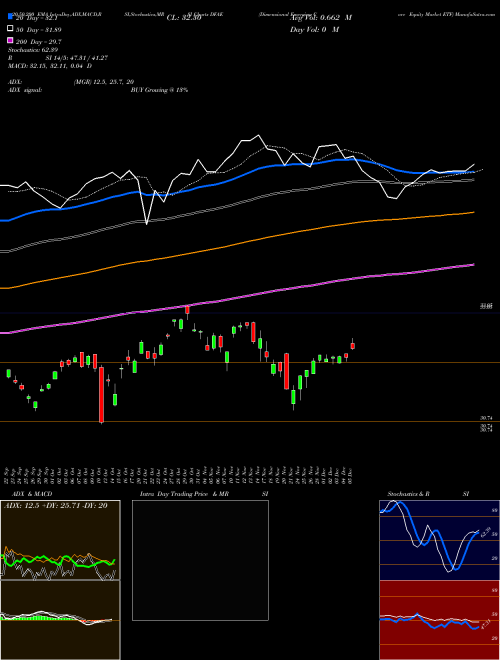This screenshot has width=500, height=660.
Task: Click the thick blue 20 Day moving average line
Action: click(x=236, y=176)
